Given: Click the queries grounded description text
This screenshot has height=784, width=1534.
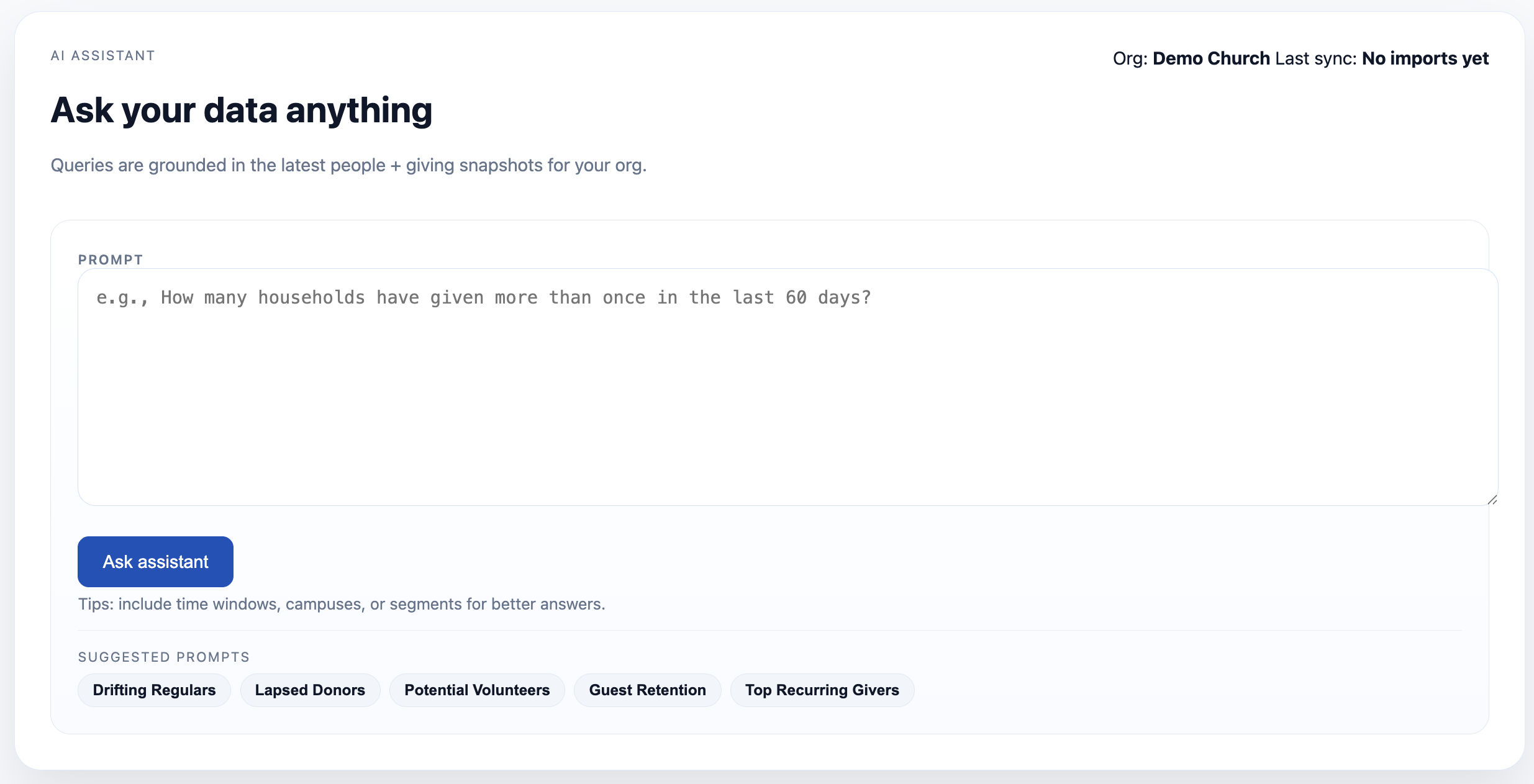Looking at the screenshot, I should coord(348,164).
